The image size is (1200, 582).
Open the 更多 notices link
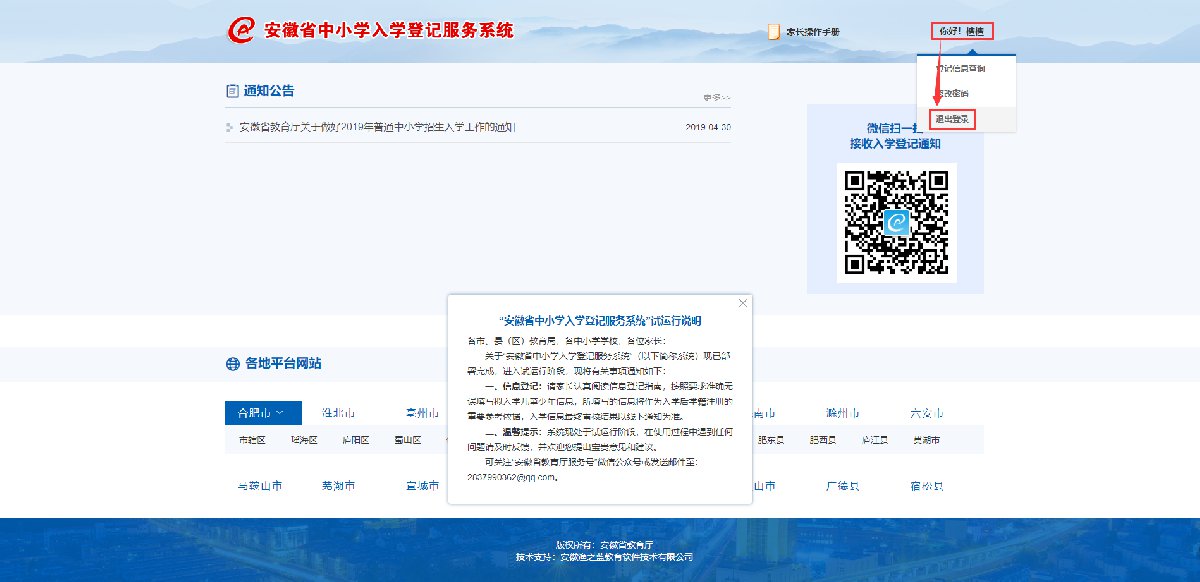pos(716,97)
